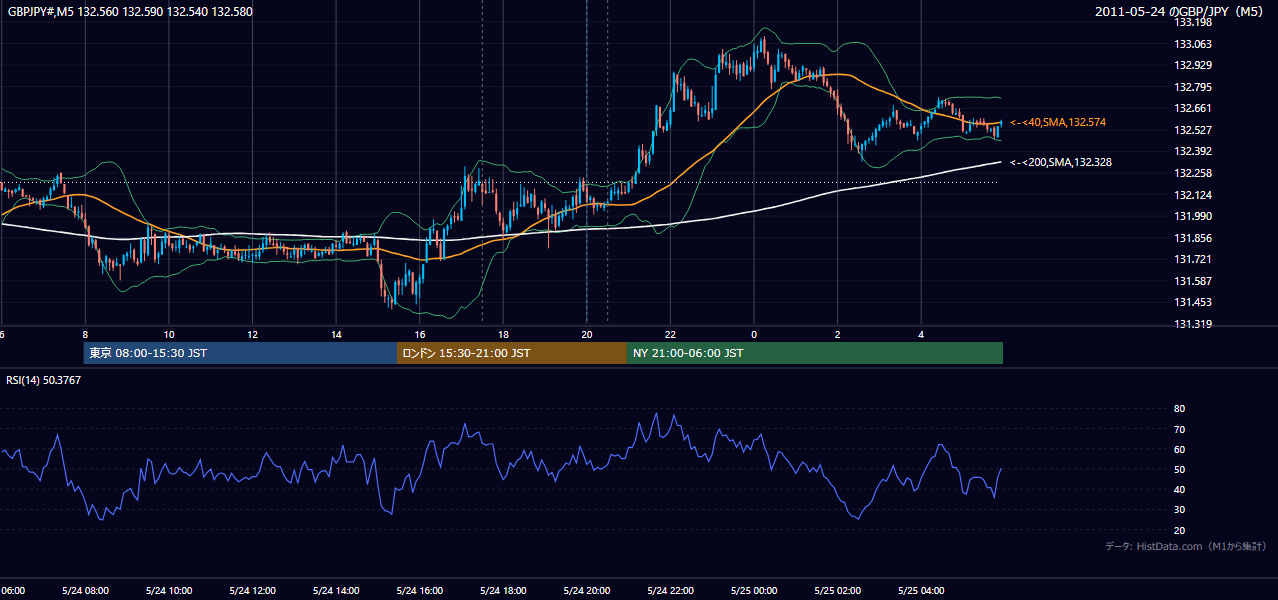
Task: Click the 40 SMA 132.574 label
Action: [1058, 122]
